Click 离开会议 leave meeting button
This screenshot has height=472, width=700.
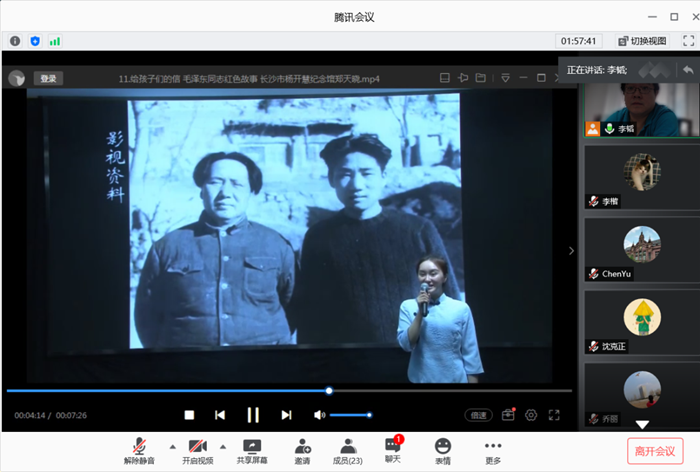click(x=655, y=450)
